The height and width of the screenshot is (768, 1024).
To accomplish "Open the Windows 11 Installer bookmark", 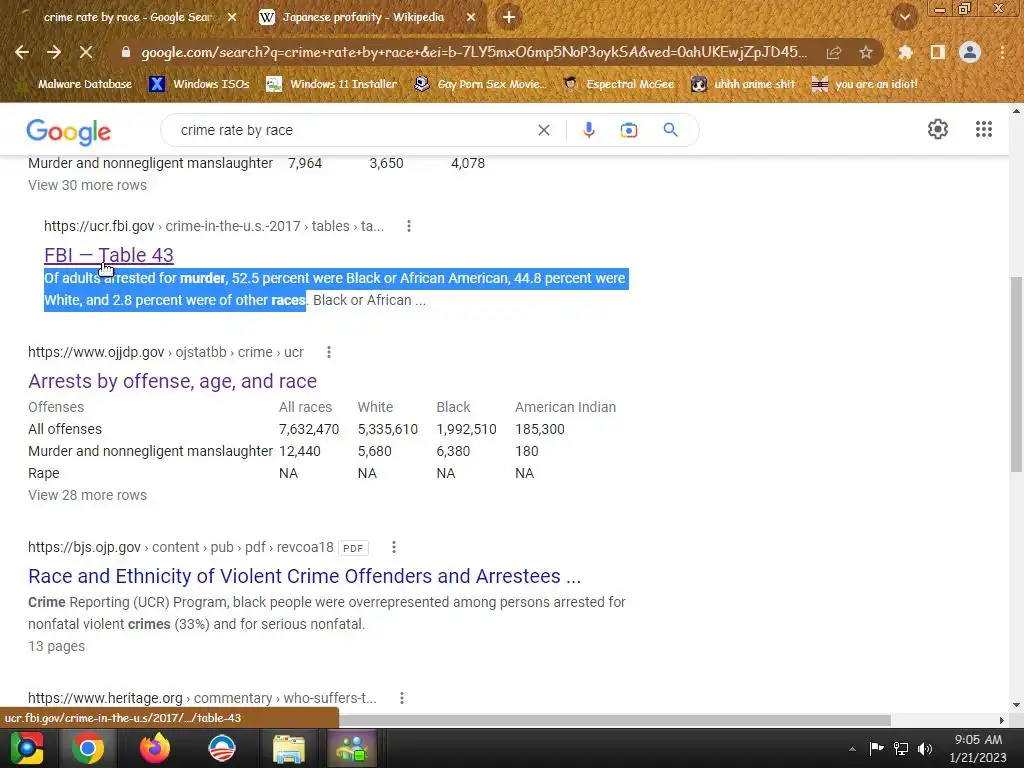I will pos(332,84).
